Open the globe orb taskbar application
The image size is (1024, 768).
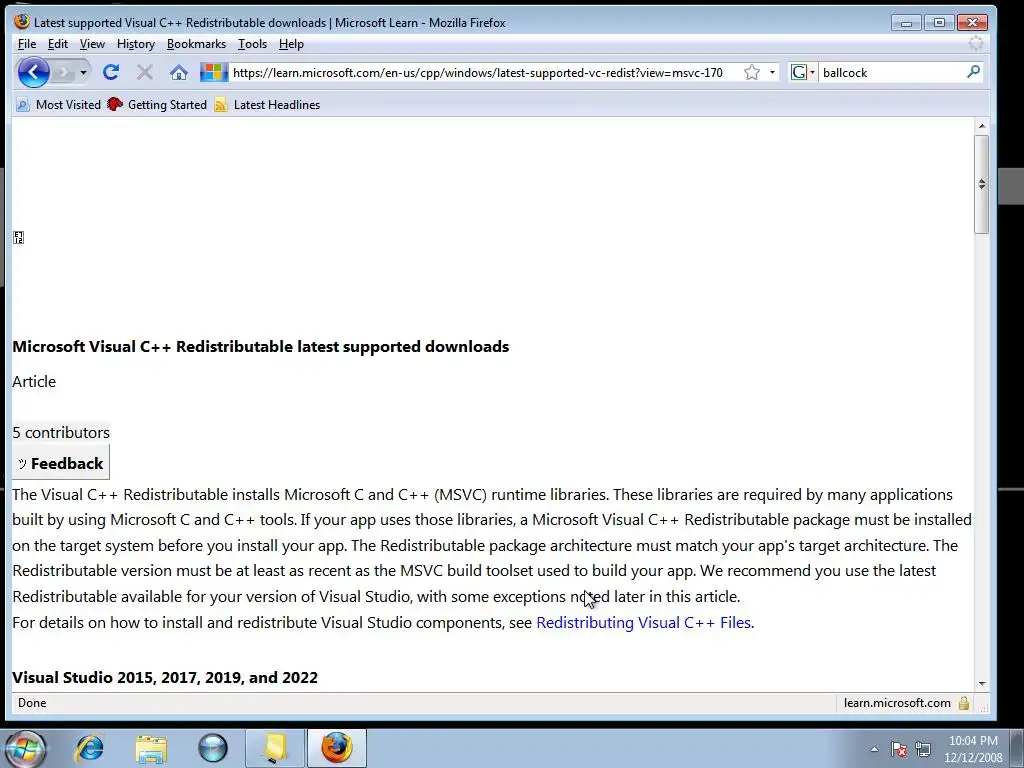213,748
